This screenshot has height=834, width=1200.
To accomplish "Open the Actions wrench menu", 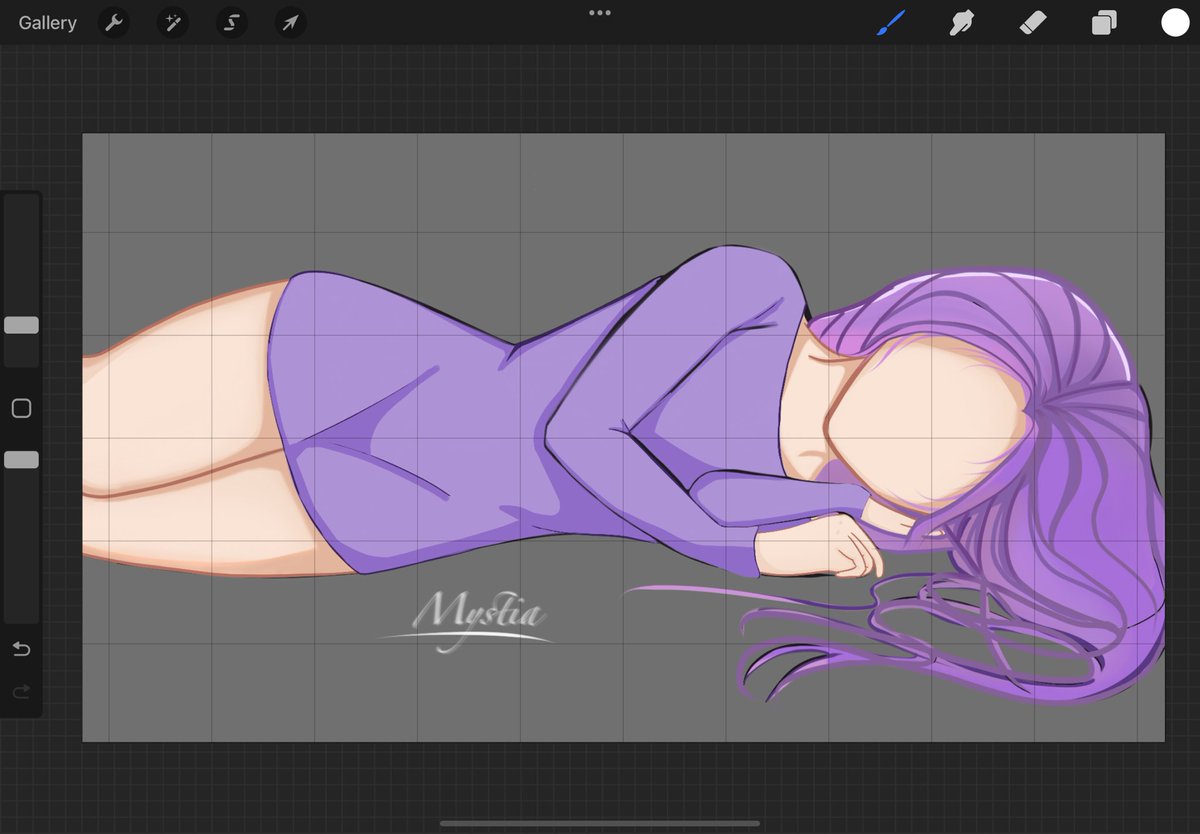I will tap(115, 23).
